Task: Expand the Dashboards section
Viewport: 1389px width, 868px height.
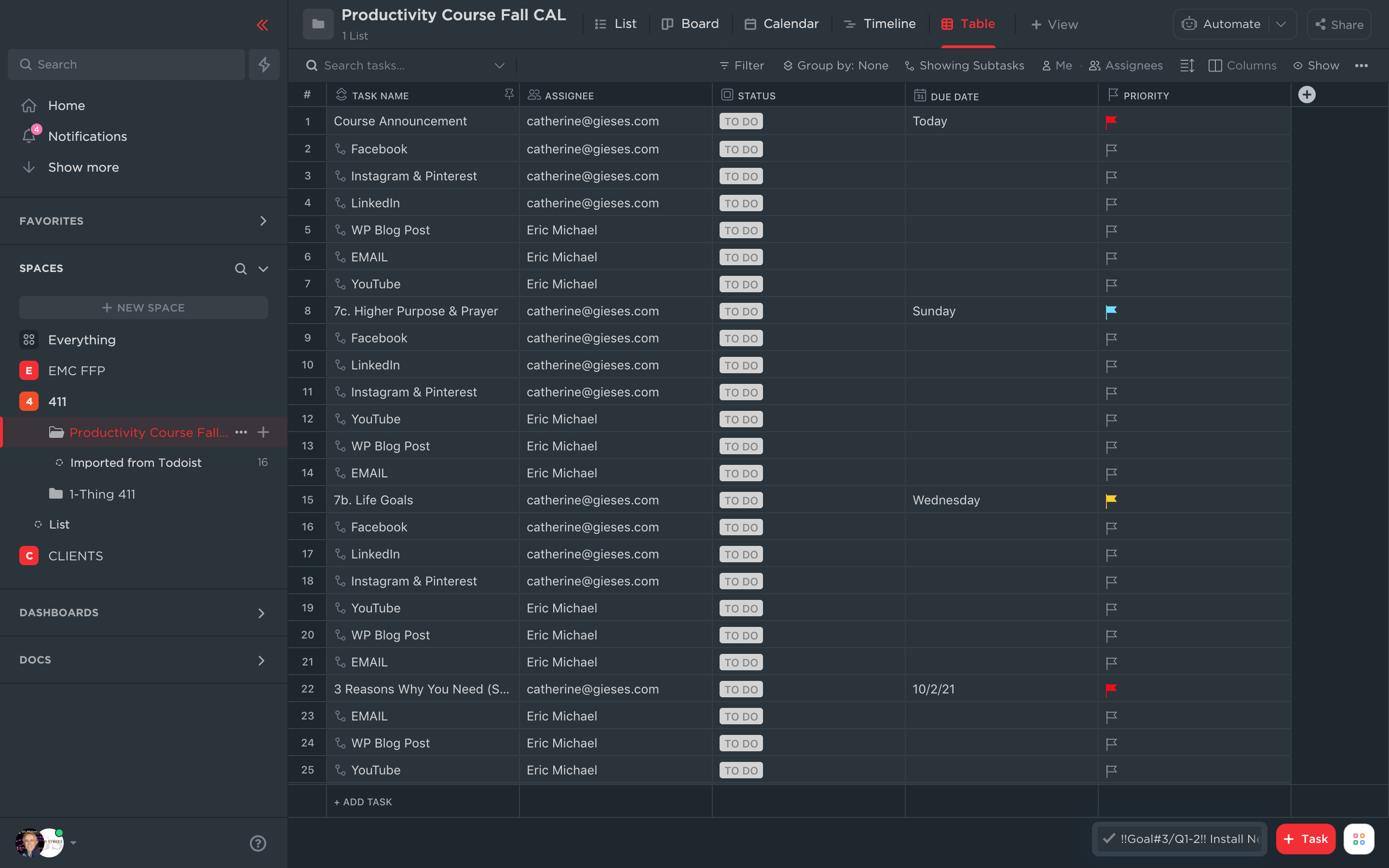Action: [x=261, y=612]
